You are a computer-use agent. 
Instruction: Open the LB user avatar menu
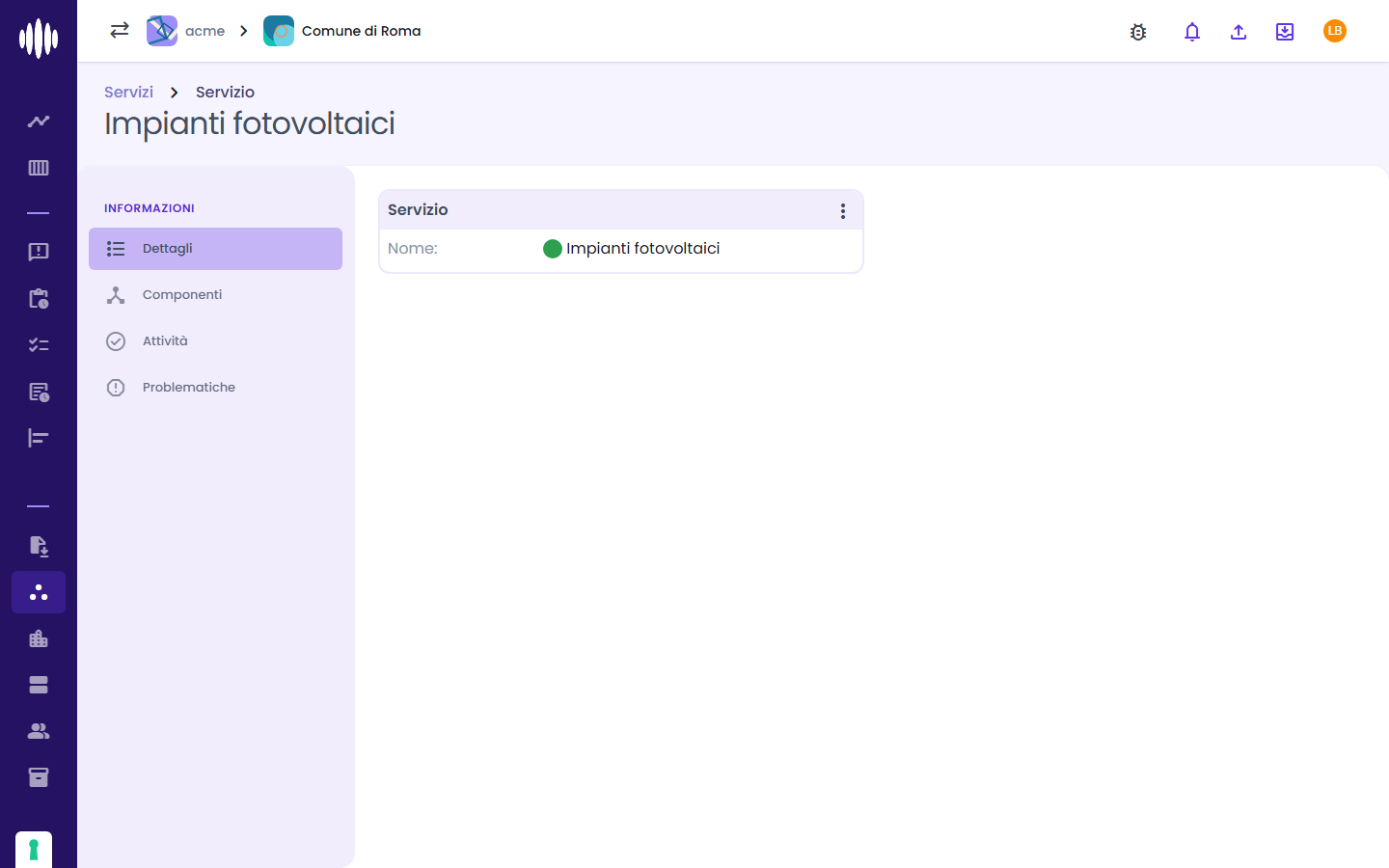click(x=1335, y=31)
